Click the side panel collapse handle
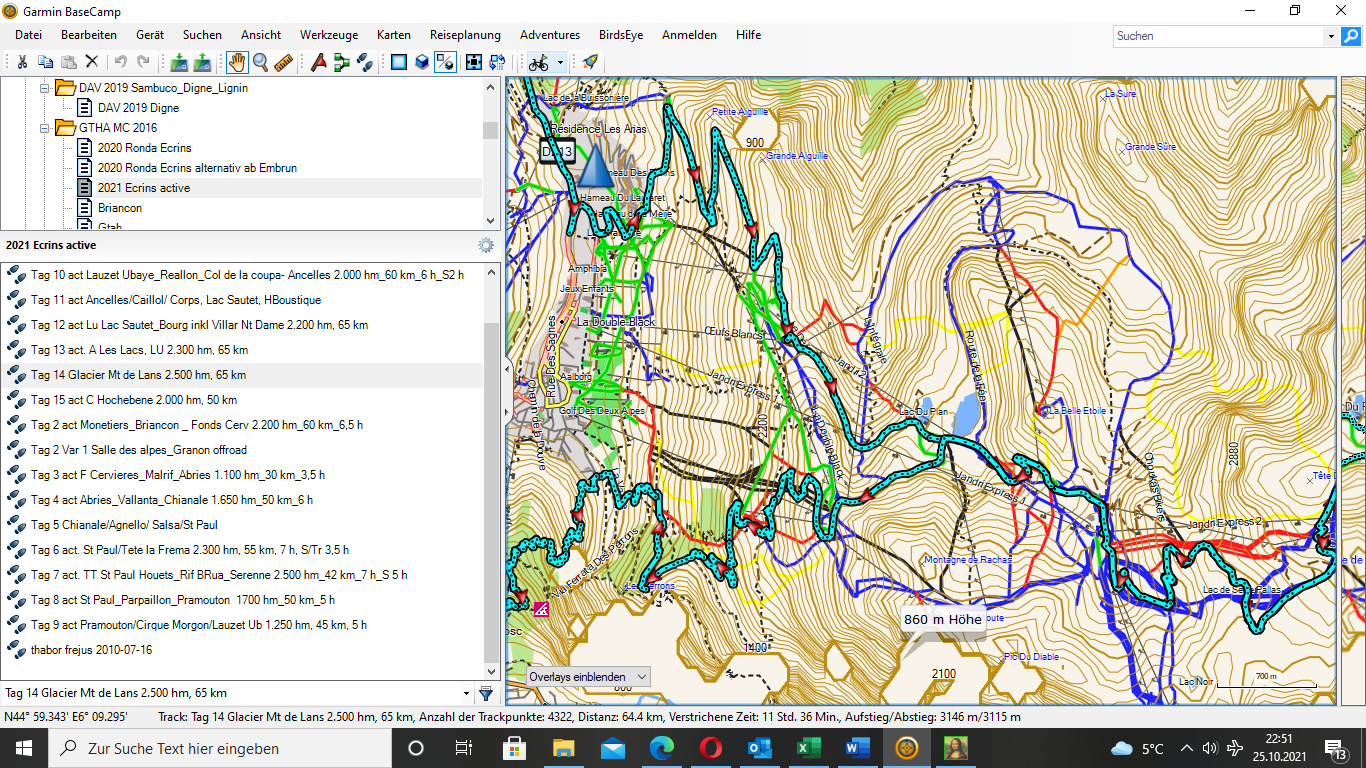Screen dimensions: 1366x768 tap(506, 369)
